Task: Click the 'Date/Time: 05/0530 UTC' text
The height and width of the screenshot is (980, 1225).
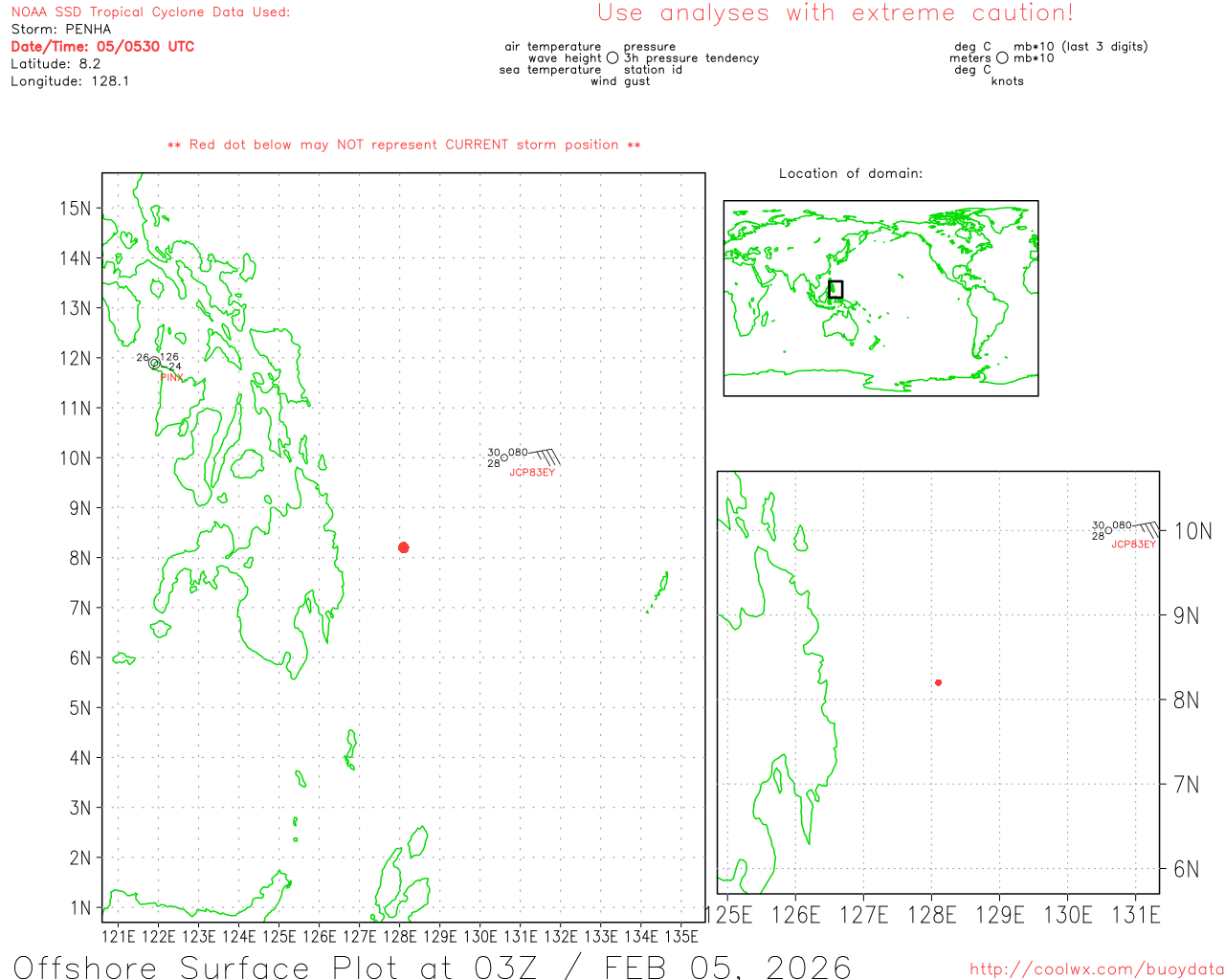Action: point(102,46)
